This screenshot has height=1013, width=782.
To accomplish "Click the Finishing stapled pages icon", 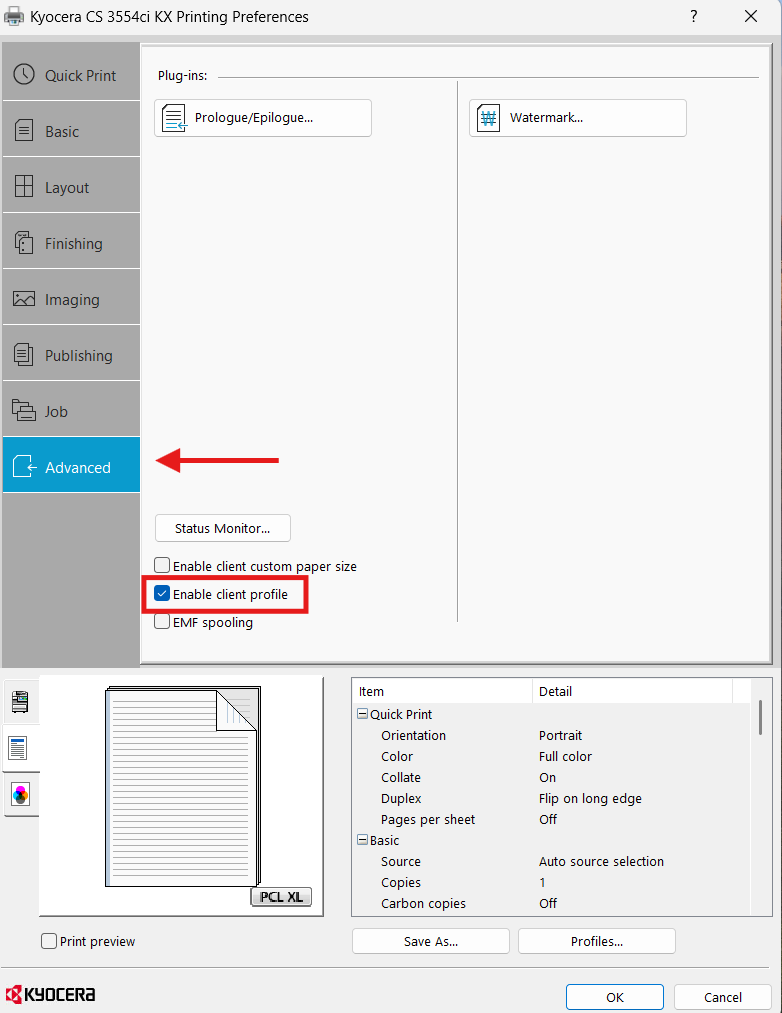I will point(24,242).
